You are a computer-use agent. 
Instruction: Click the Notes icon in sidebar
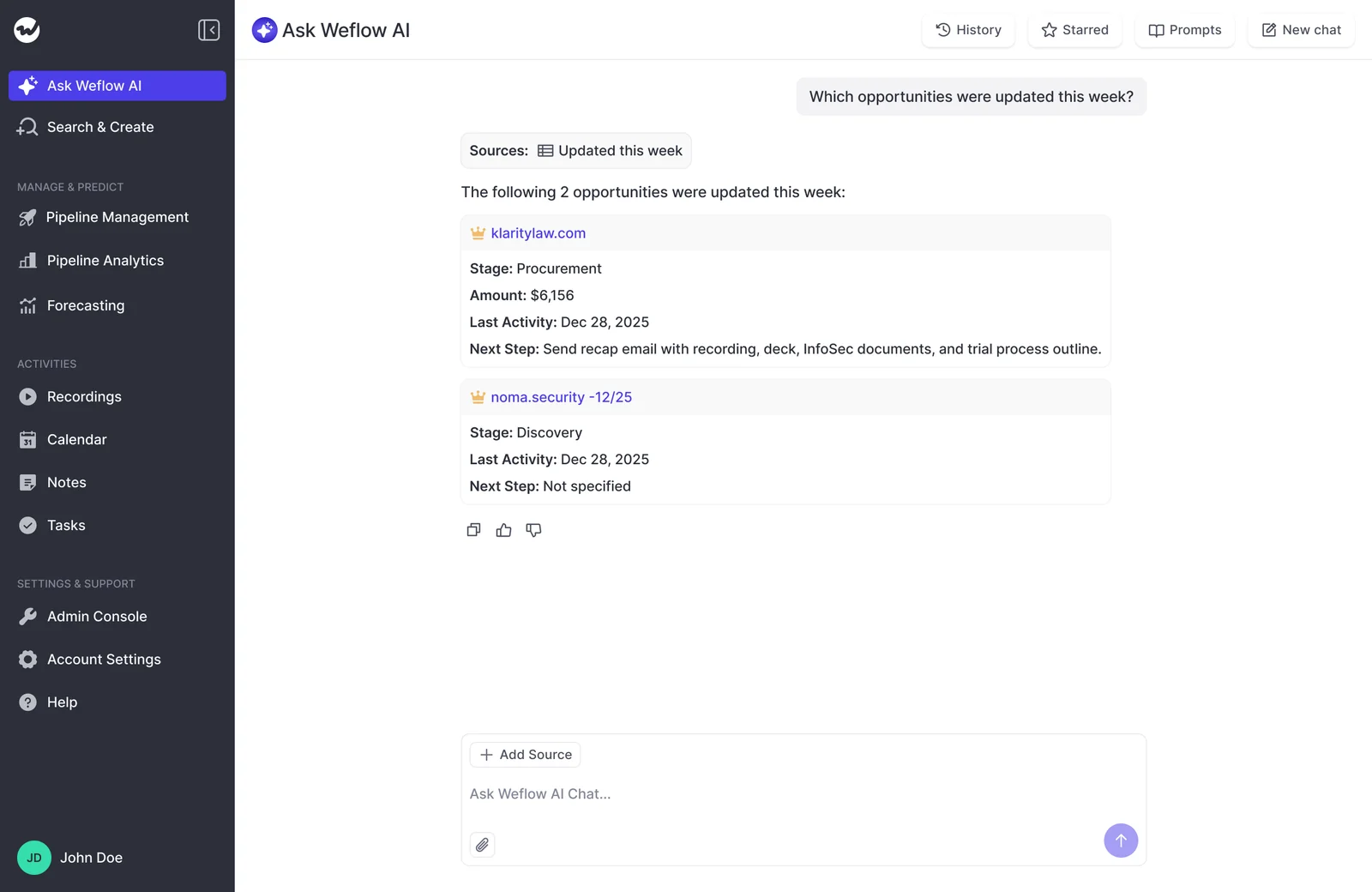pyautogui.click(x=28, y=483)
